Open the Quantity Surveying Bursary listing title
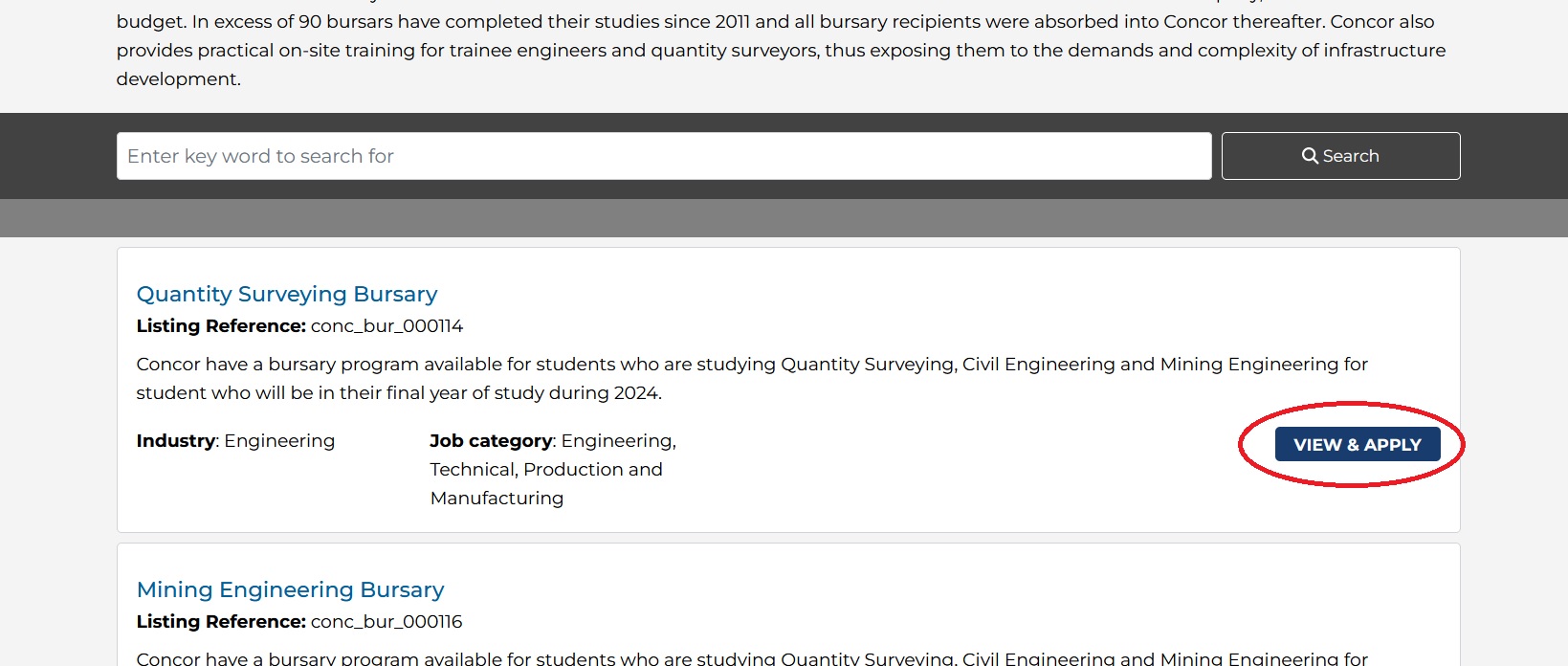Viewport: 1568px width, 666px height. point(287,294)
